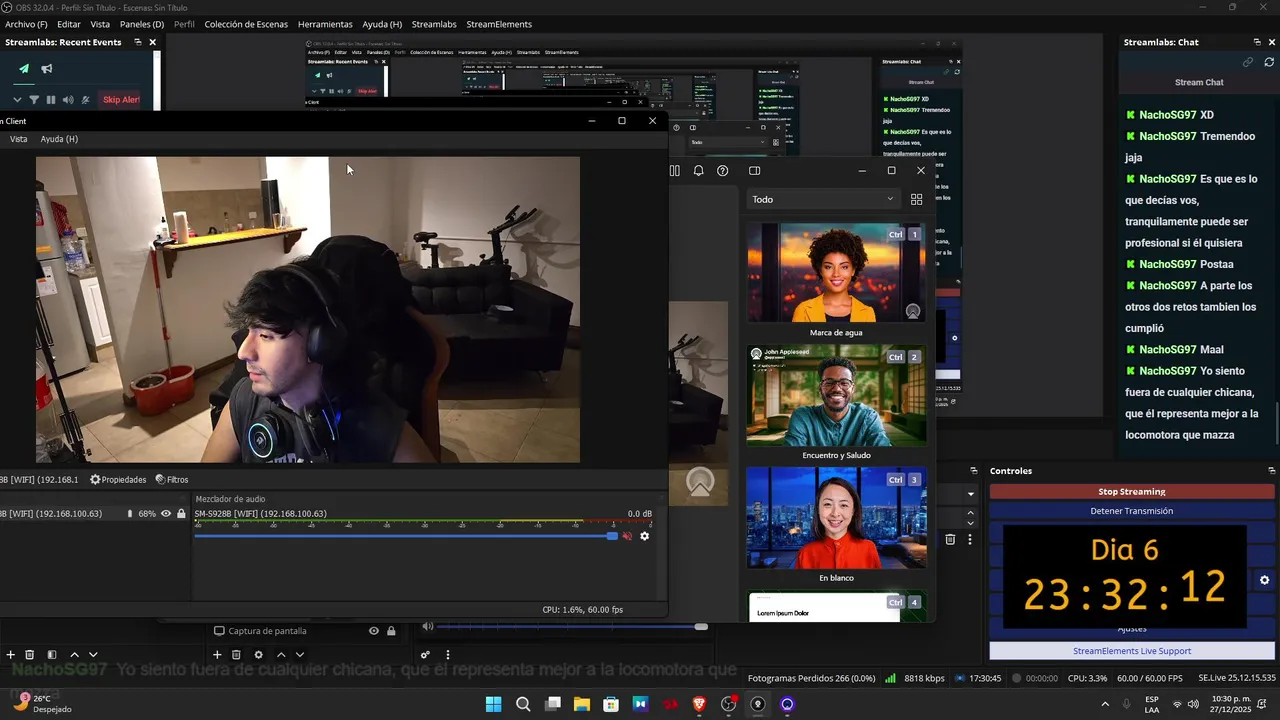This screenshot has height=720, width=1280.
Task: Switch to grid view in the background picker
Action: coord(916,199)
